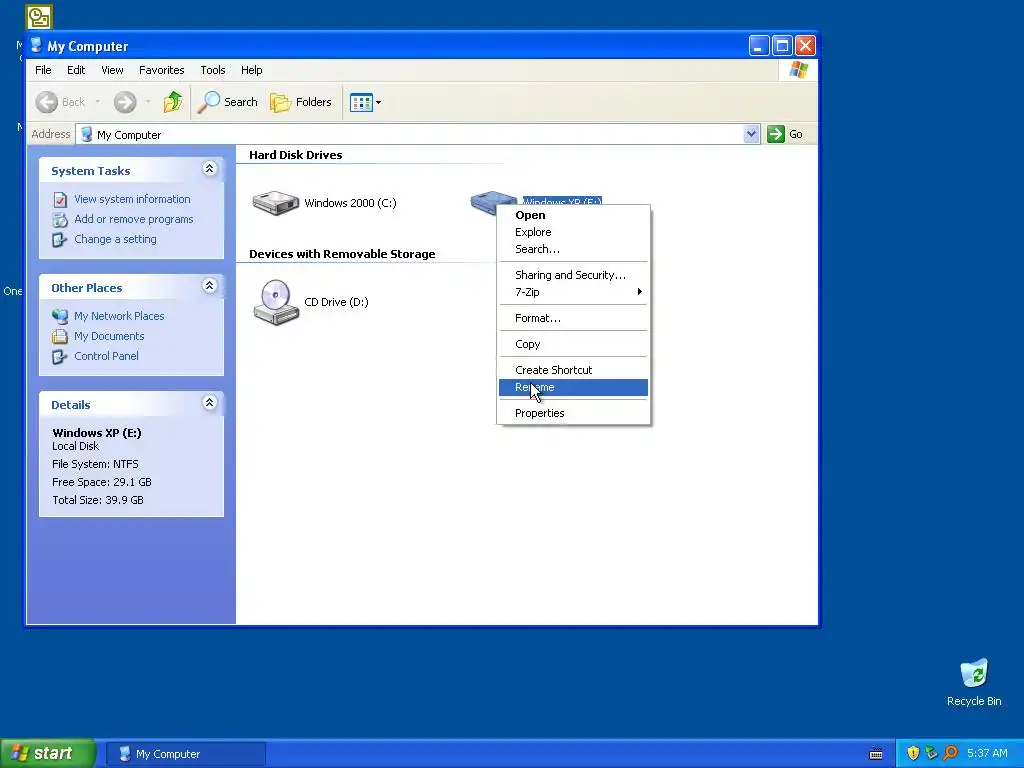The width and height of the screenshot is (1024, 768).
Task: Open Search in the toolbar
Action: [227, 102]
